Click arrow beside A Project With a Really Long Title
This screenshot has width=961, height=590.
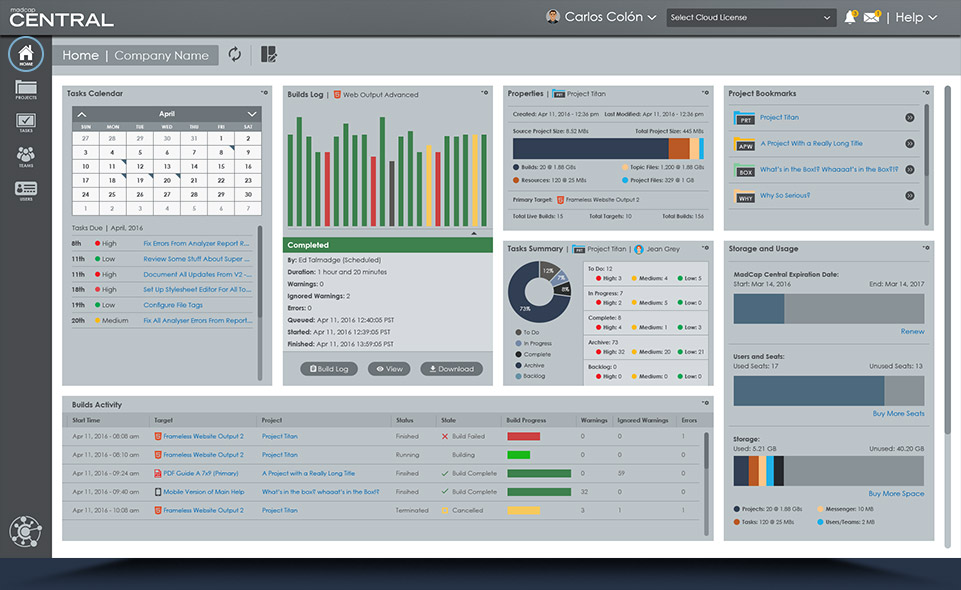tap(910, 143)
